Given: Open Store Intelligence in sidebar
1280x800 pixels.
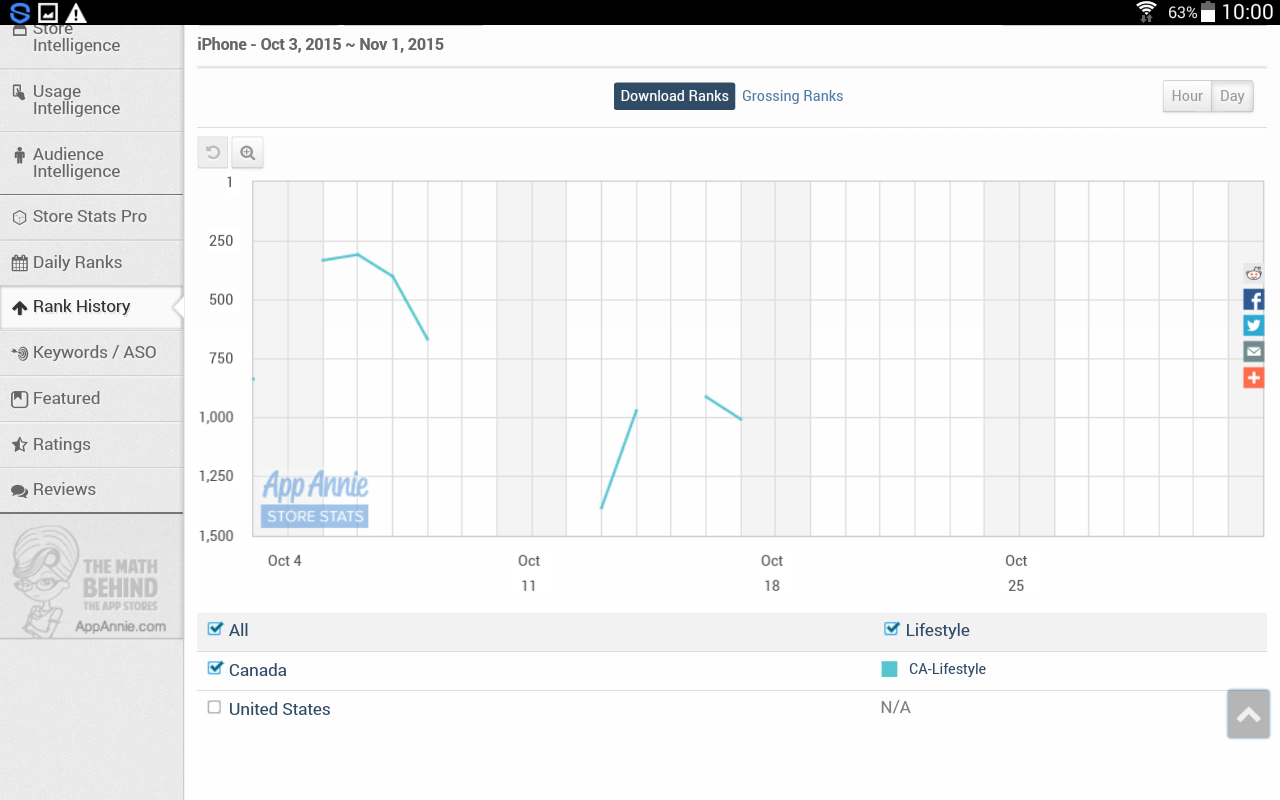Looking at the screenshot, I should click(91, 46).
